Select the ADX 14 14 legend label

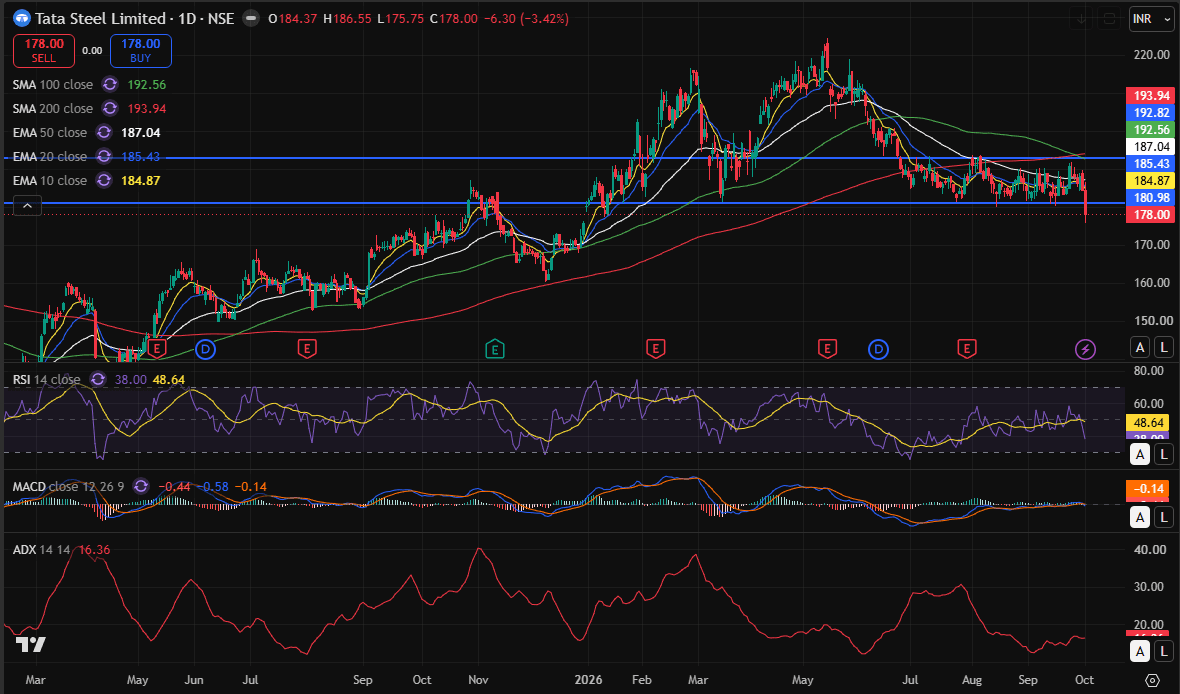click(41, 549)
